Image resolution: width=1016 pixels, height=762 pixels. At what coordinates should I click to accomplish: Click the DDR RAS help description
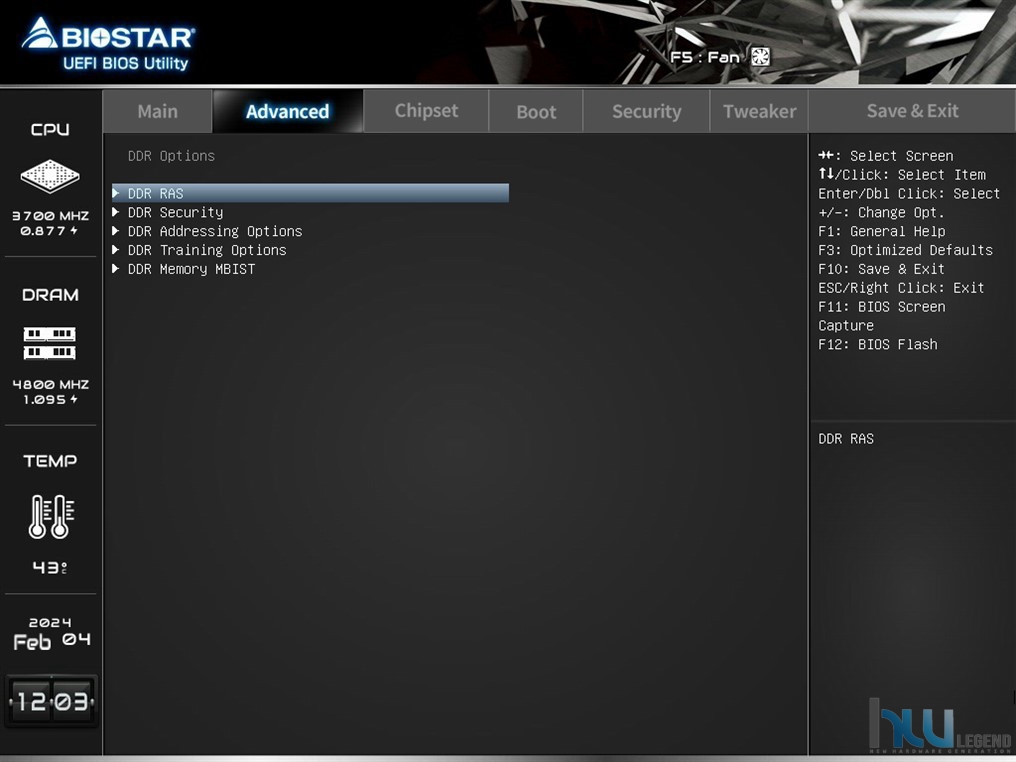846,439
